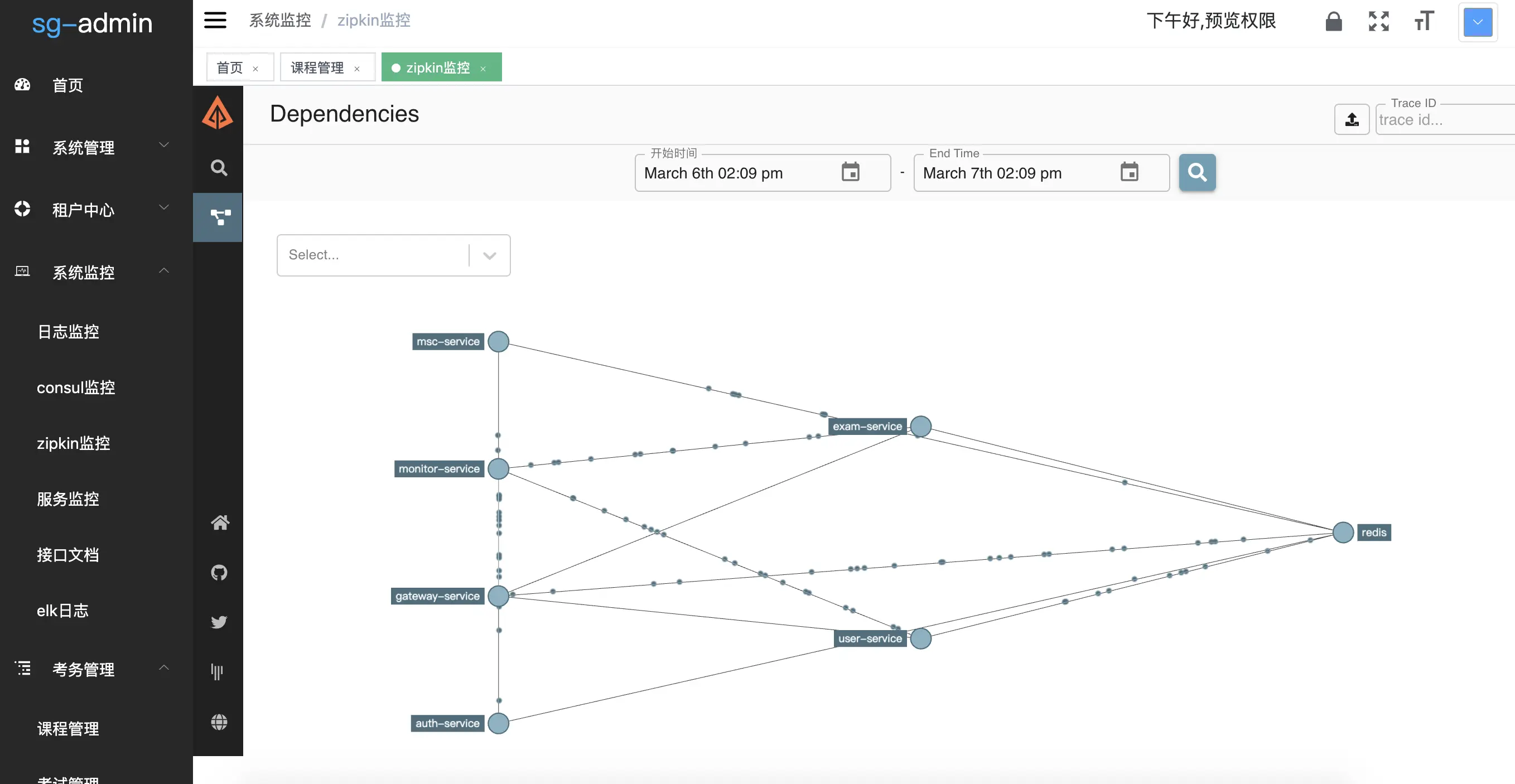This screenshot has width=1515, height=784.
Task: Open the GitHub icon link
Action: (219, 572)
